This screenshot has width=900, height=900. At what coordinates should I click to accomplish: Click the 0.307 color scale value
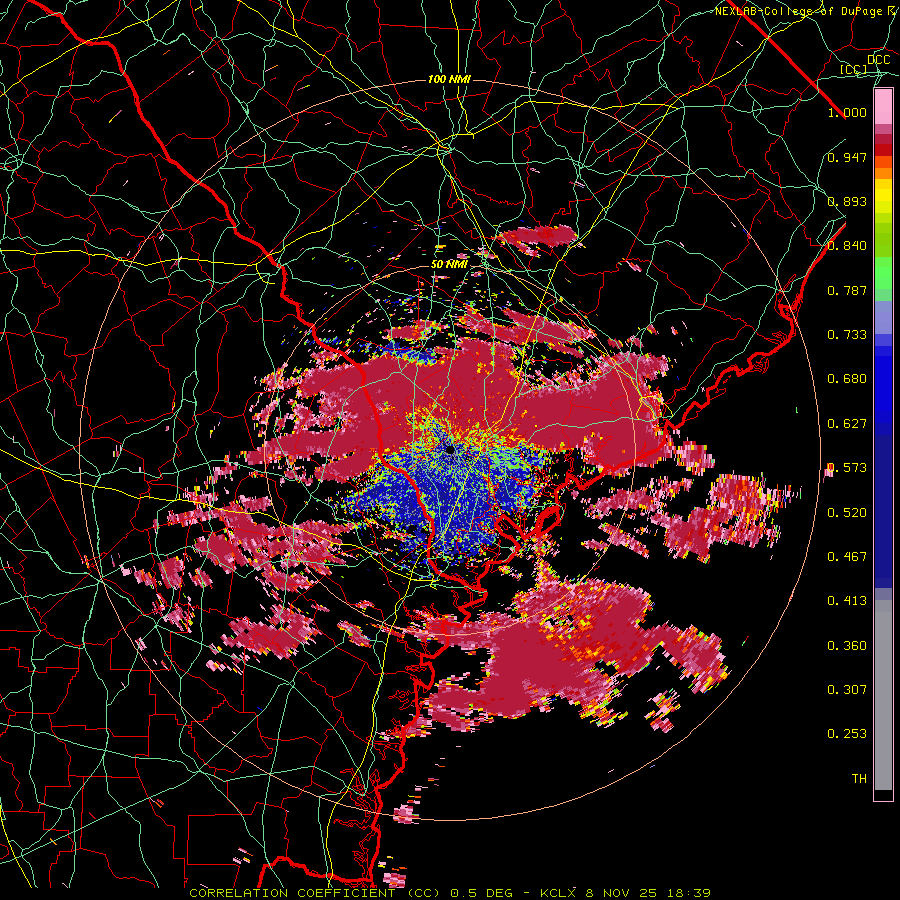(847, 690)
